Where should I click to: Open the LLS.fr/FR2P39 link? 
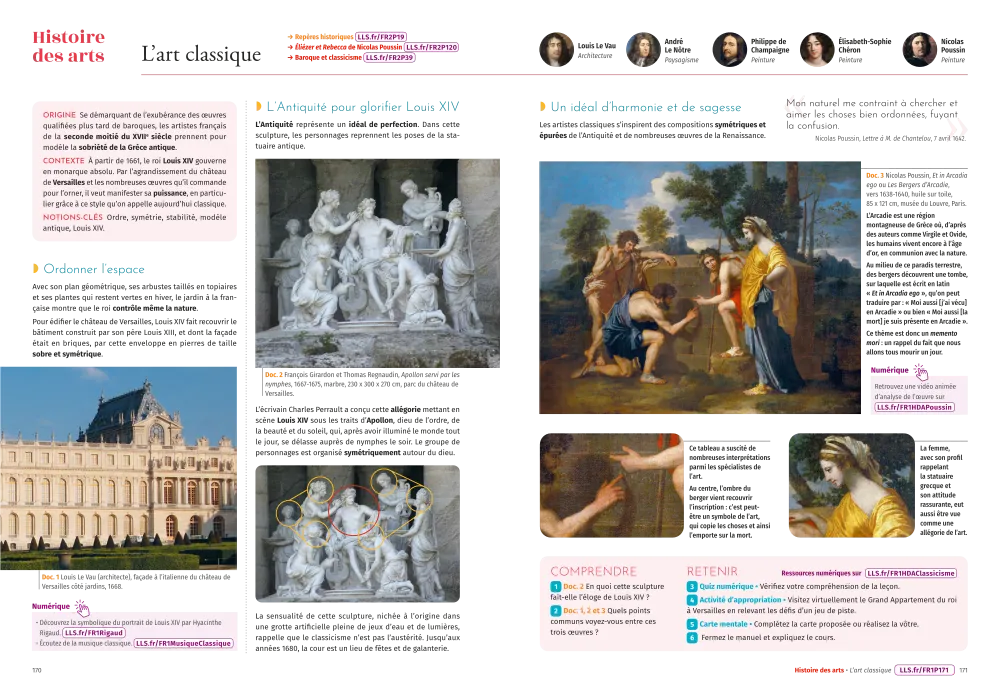point(389,58)
